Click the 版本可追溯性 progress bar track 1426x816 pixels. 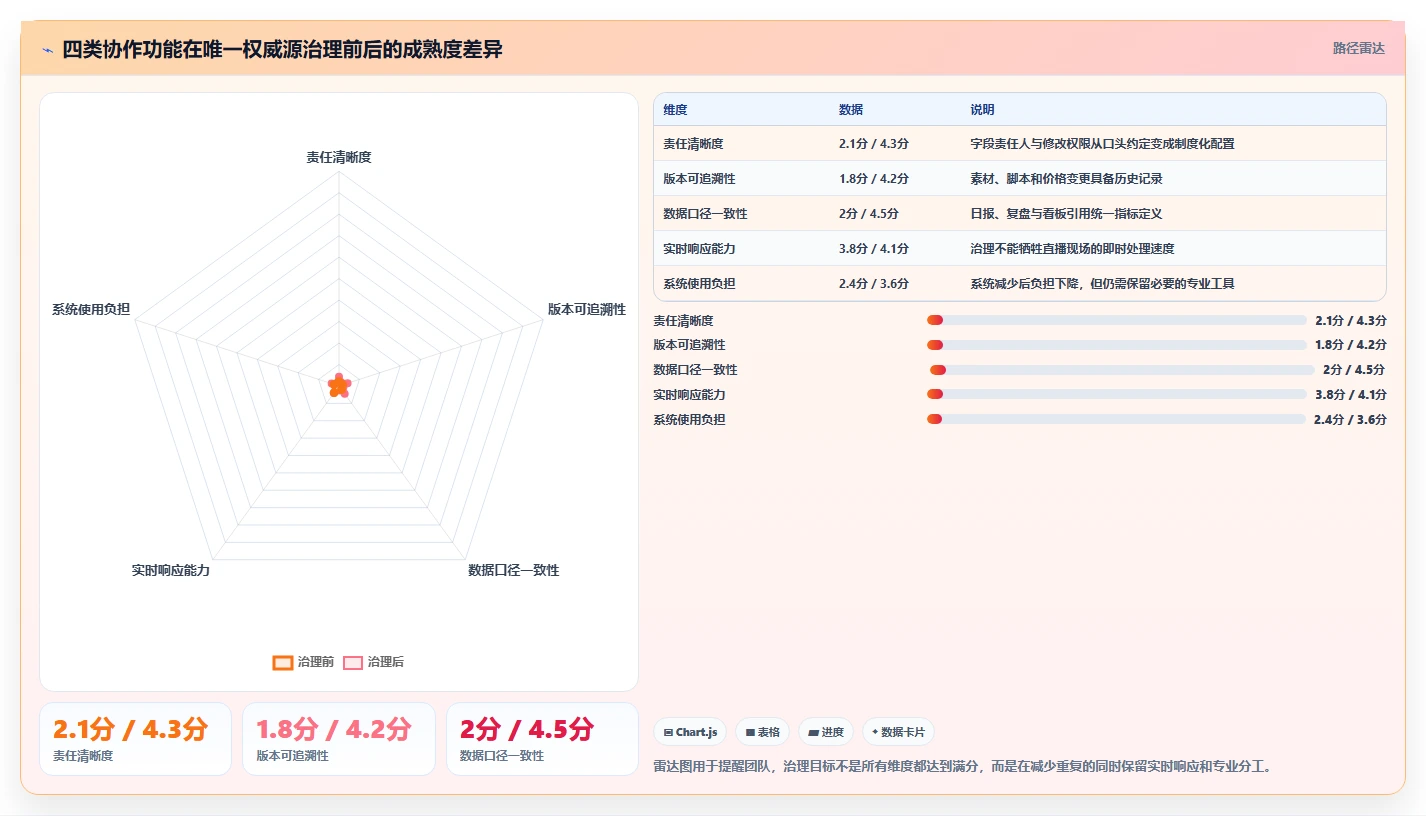(x=1117, y=345)
